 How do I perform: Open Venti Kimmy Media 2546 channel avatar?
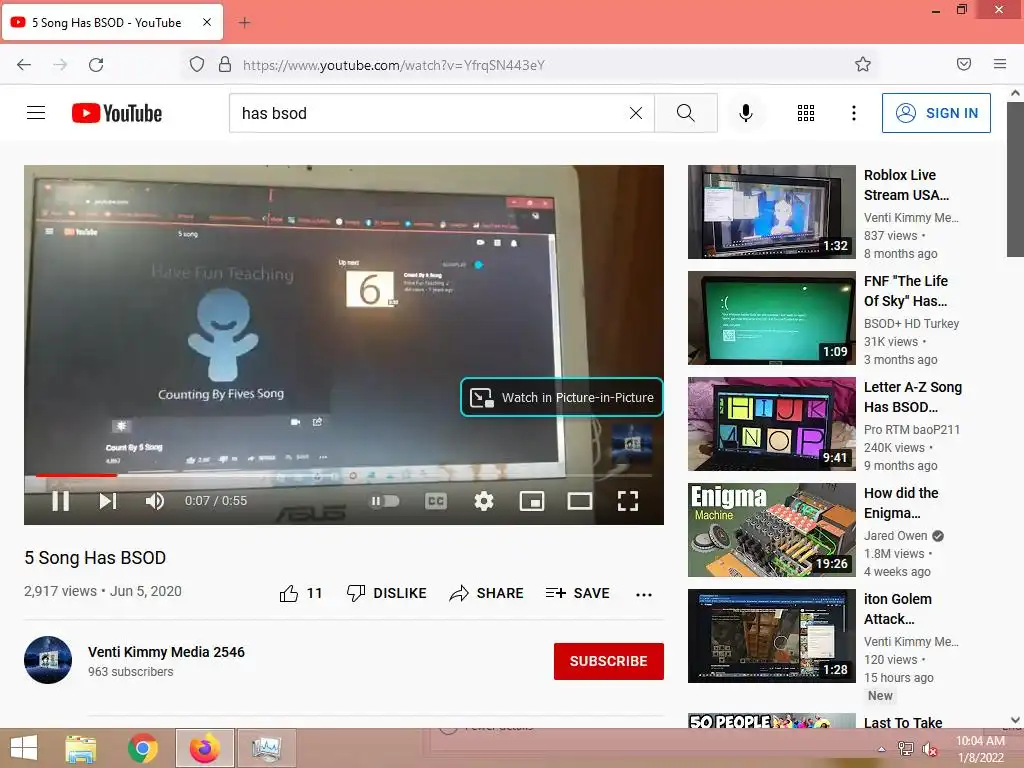(48, 660)
